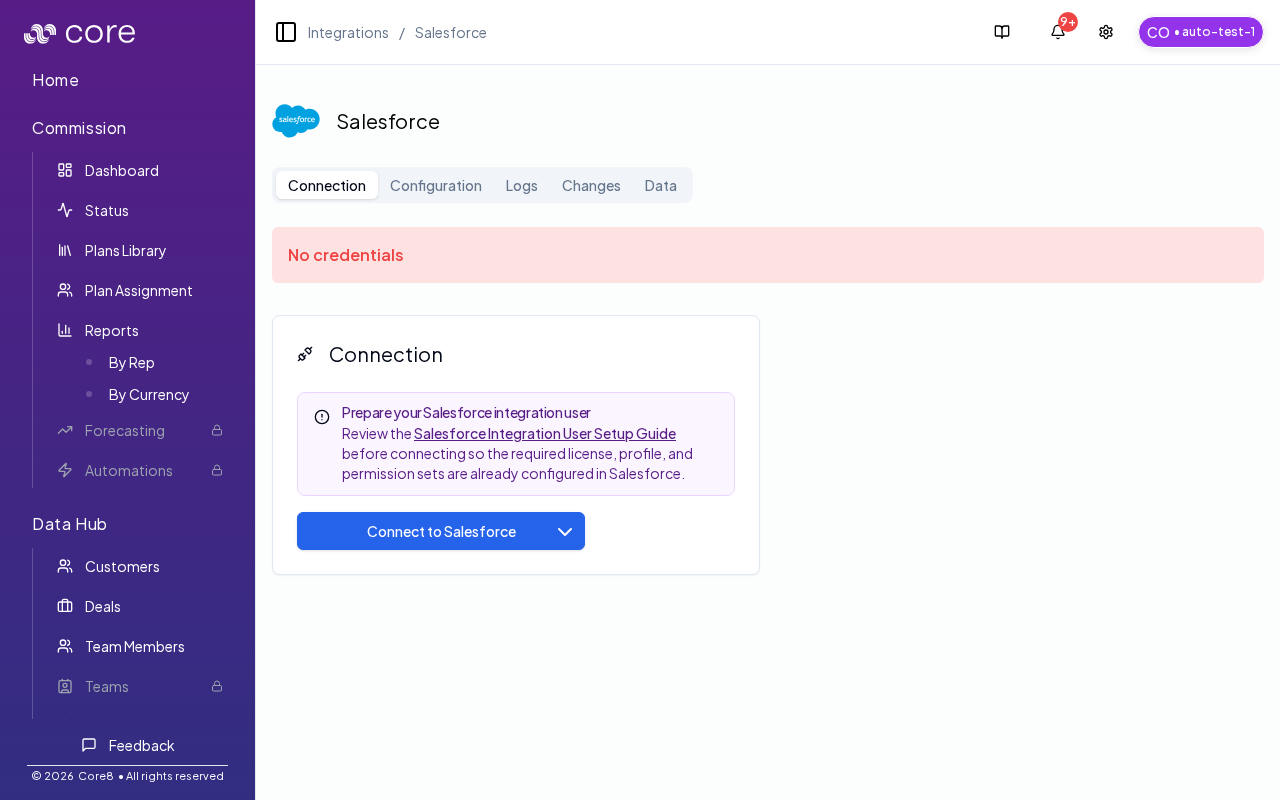The width and height of the screenshot is (1280, 800).
Task: Open the Logs tab
Action: (521, 185)
